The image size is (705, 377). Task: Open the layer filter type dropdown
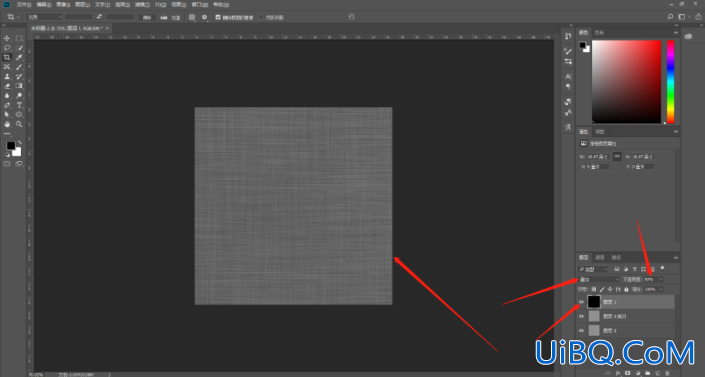pos(593,269)
